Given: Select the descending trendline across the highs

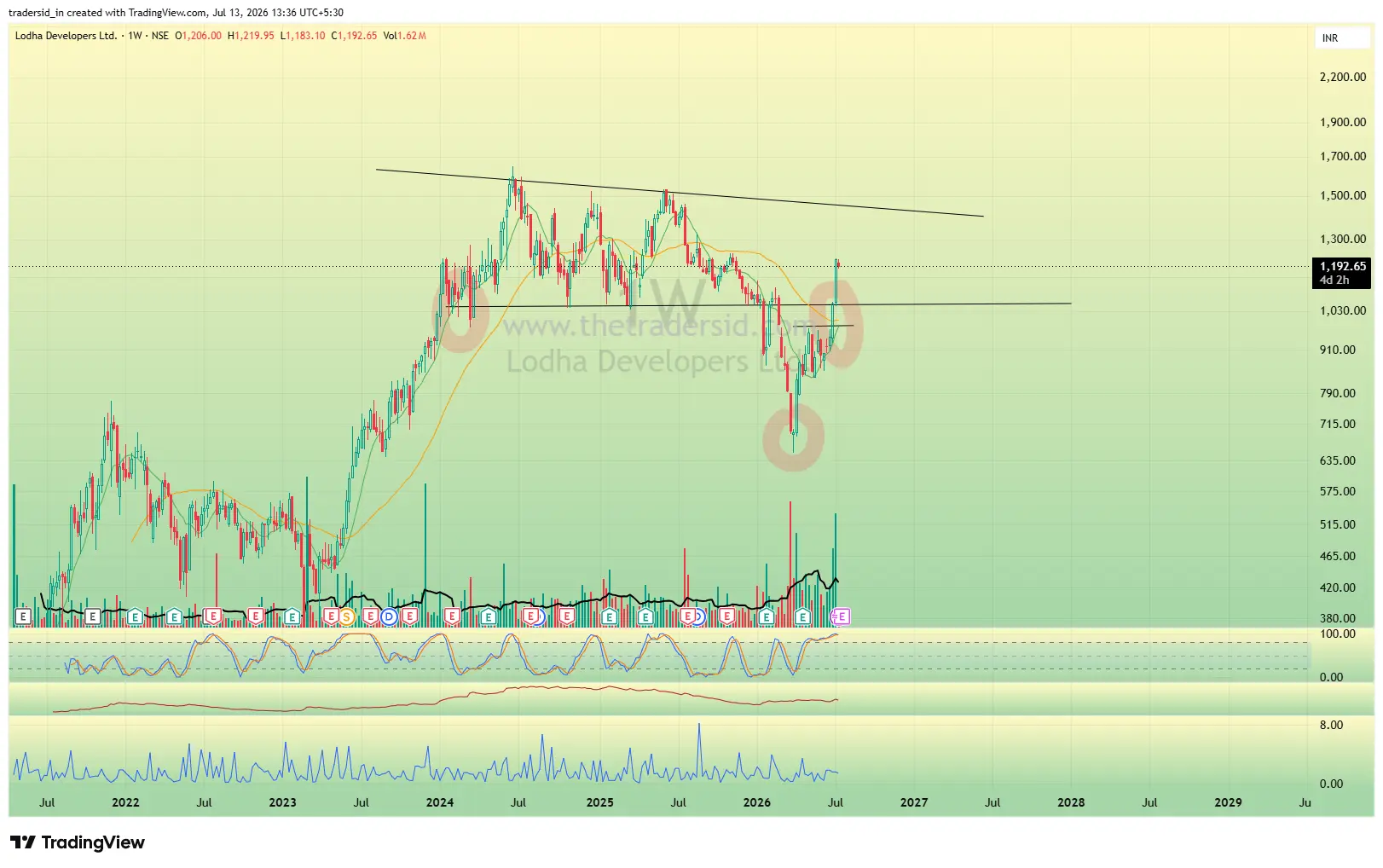Looking at the screenshot, I should (x=680, y=193).
